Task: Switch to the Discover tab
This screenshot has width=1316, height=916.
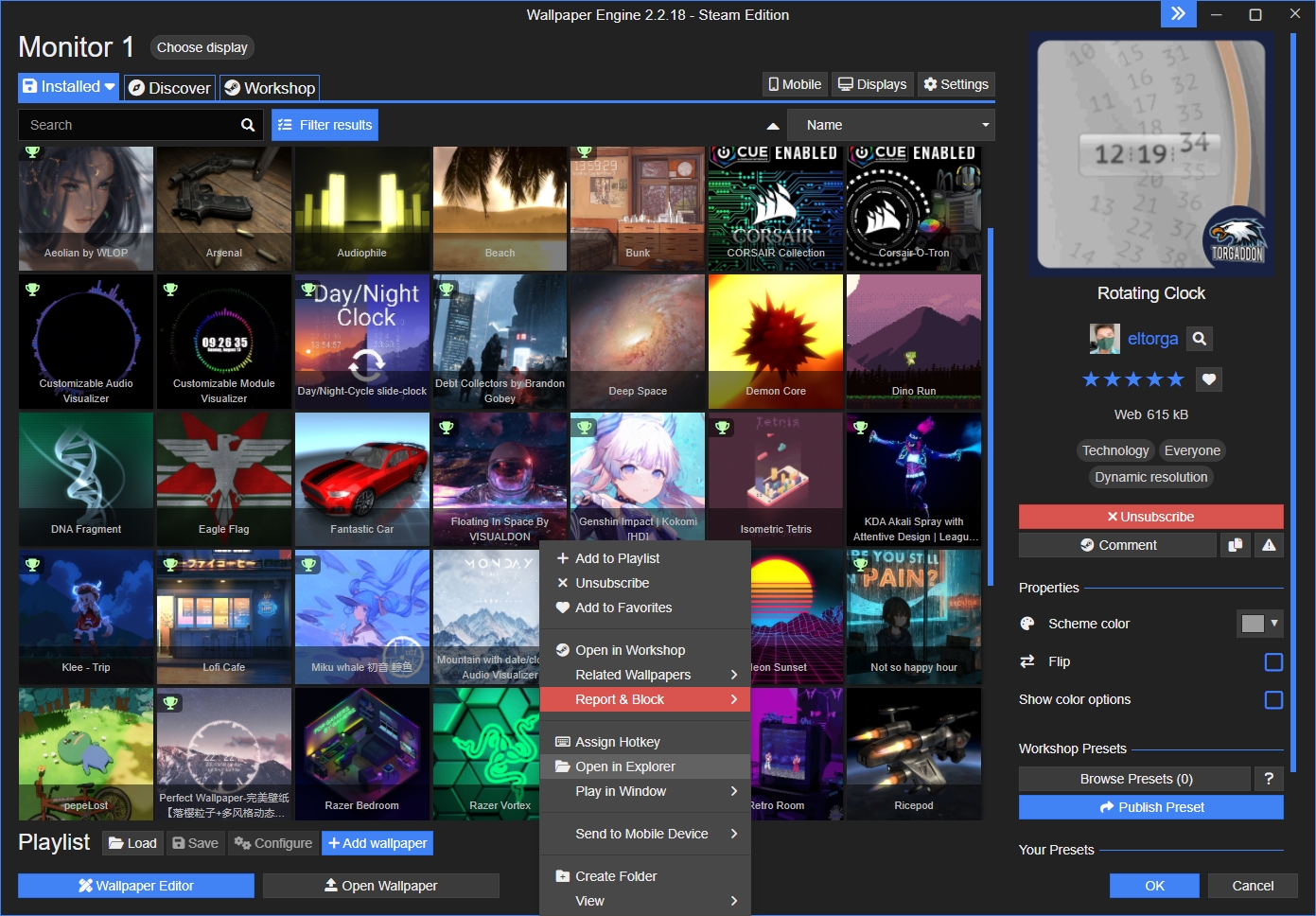Action: pyautogui.click(x=169, y=88)
